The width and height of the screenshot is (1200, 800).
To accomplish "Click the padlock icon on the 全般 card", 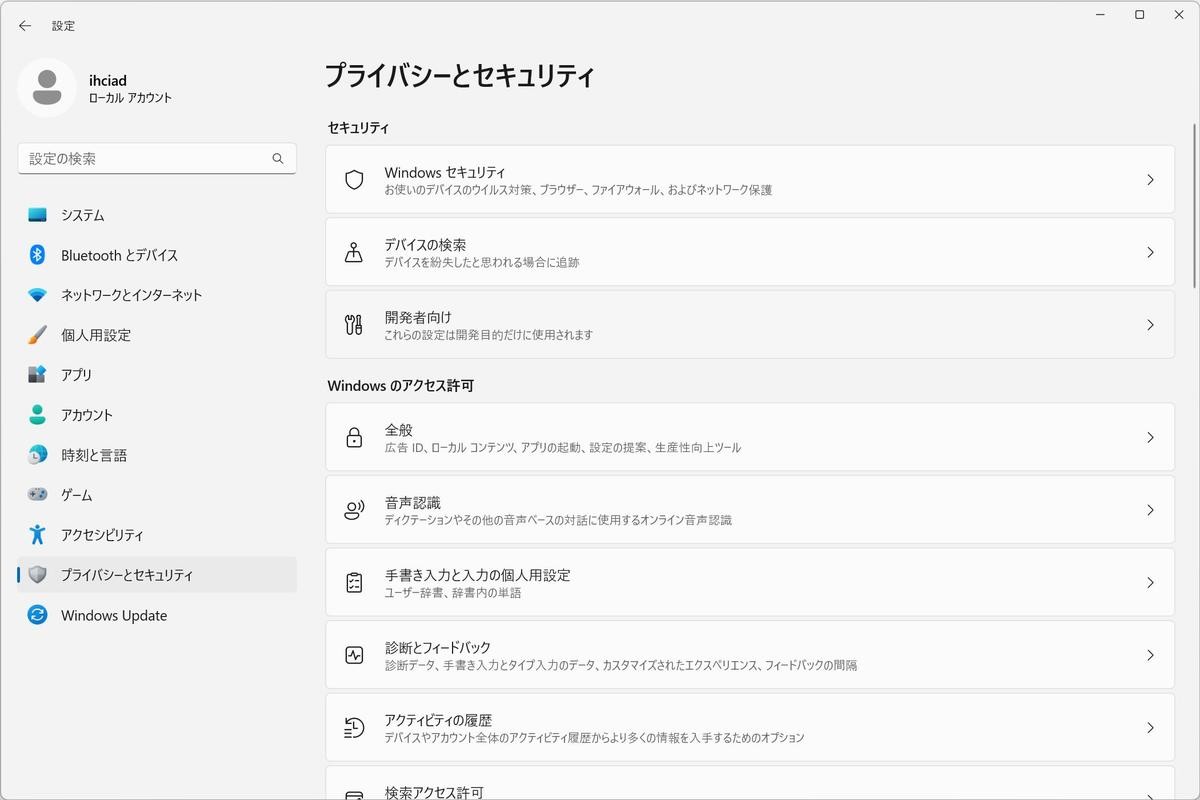I will pos(354,437).
